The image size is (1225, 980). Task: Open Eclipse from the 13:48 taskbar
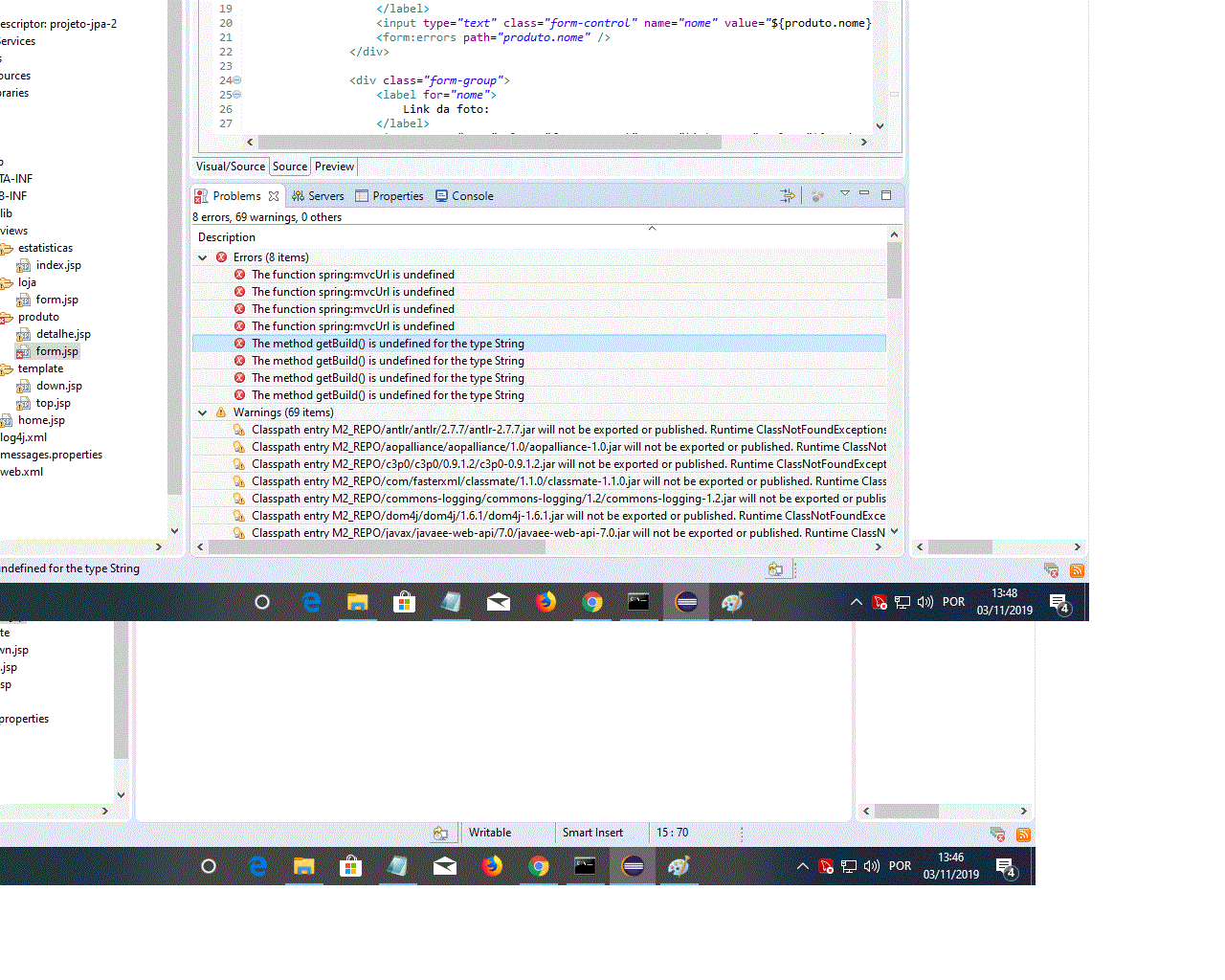pyautogui.click(x=686, y=602)
